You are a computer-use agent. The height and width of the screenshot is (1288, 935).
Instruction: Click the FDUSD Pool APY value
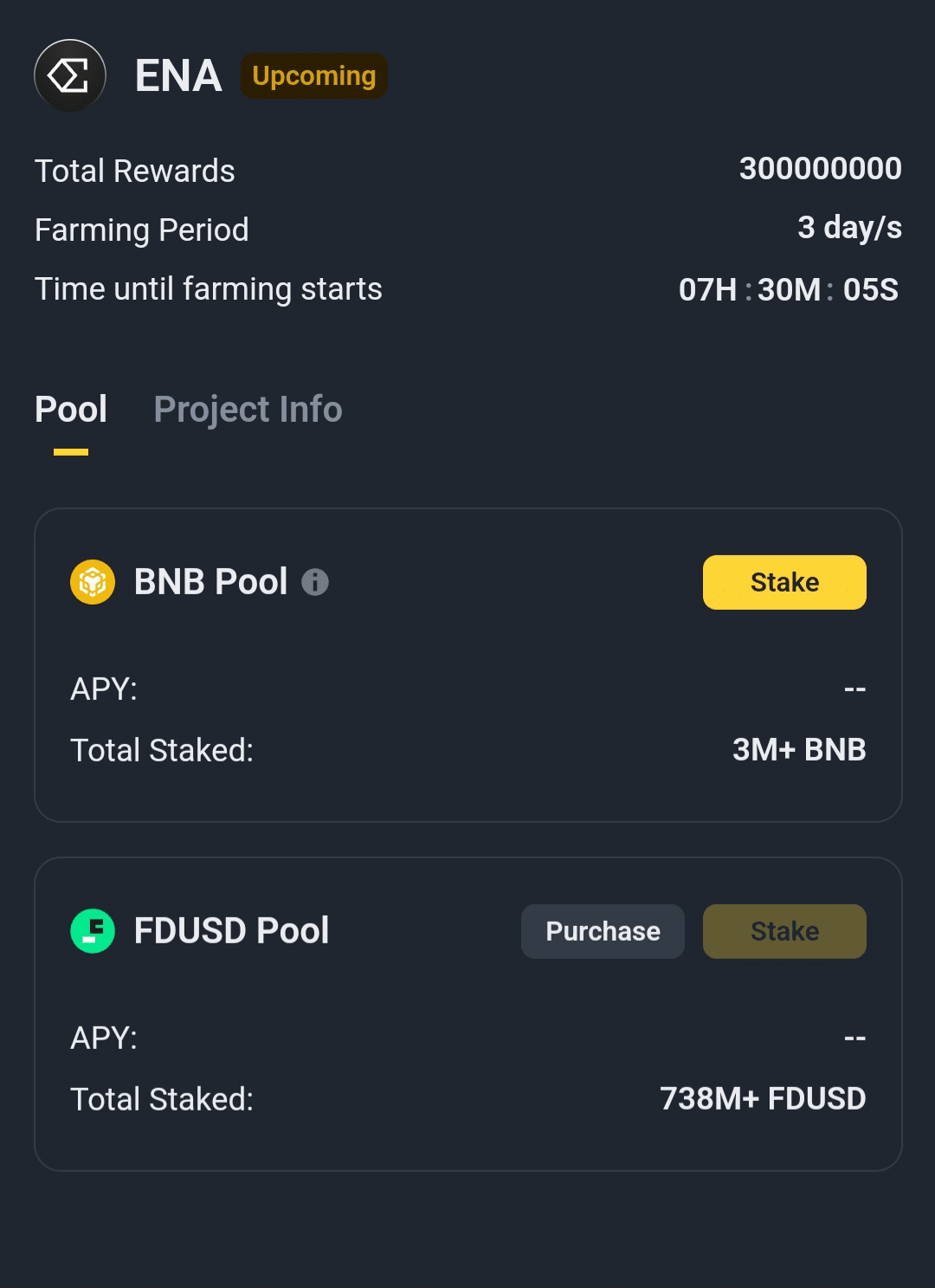[x=854, y=1039]
